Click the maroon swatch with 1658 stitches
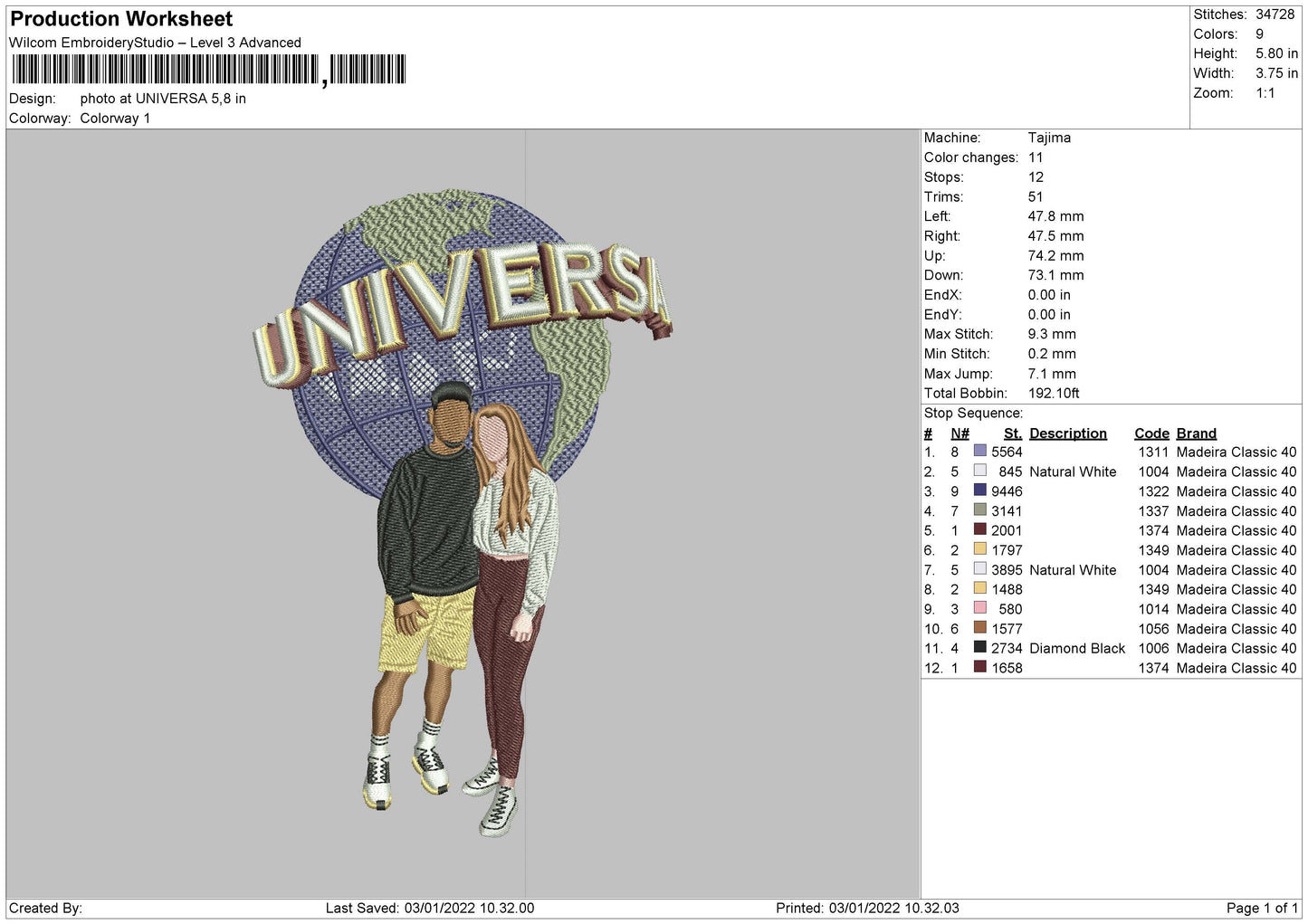 coord(979,667)
